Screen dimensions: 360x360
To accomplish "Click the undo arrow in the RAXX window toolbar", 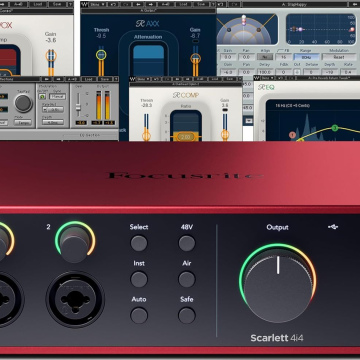I will coord(112,5).
